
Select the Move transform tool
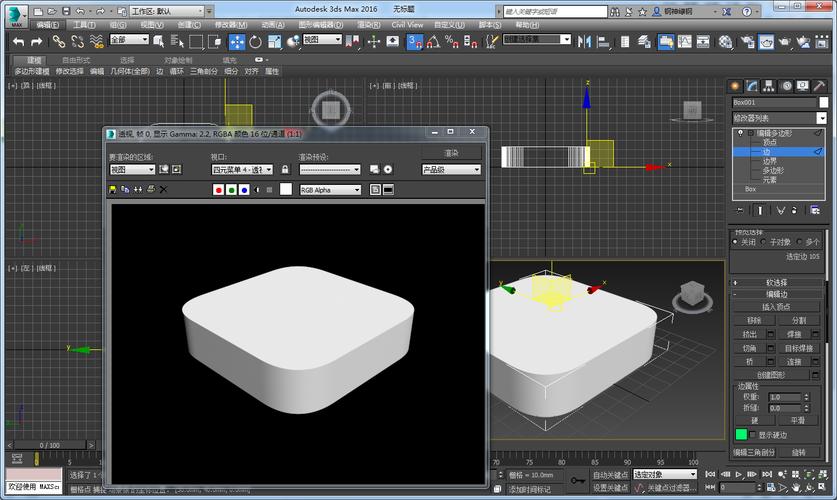click(x=237, y=41)
